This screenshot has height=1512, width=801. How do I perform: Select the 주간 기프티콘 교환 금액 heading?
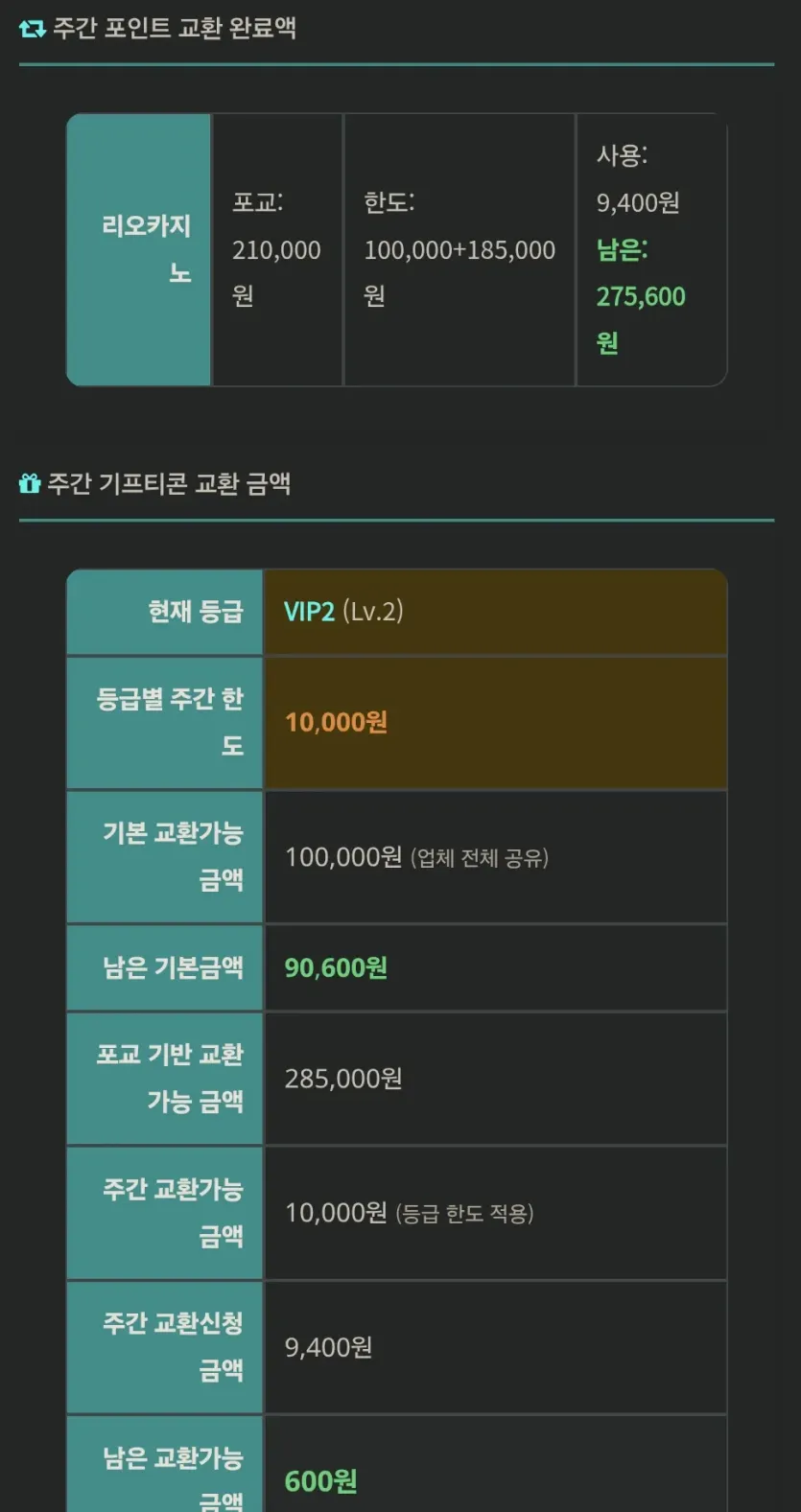[169, 483]
